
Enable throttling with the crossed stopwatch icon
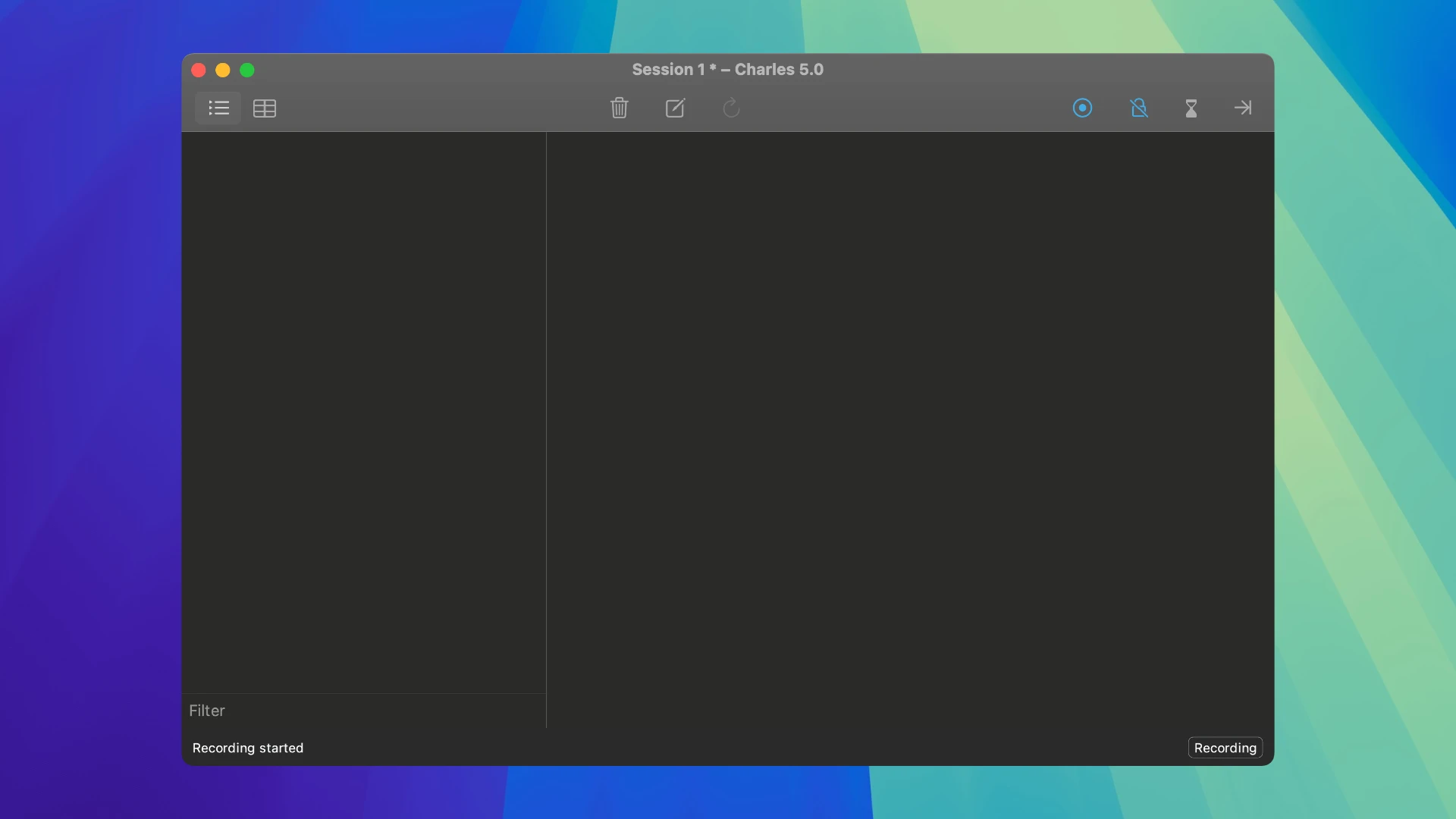tap(1140, 108)
